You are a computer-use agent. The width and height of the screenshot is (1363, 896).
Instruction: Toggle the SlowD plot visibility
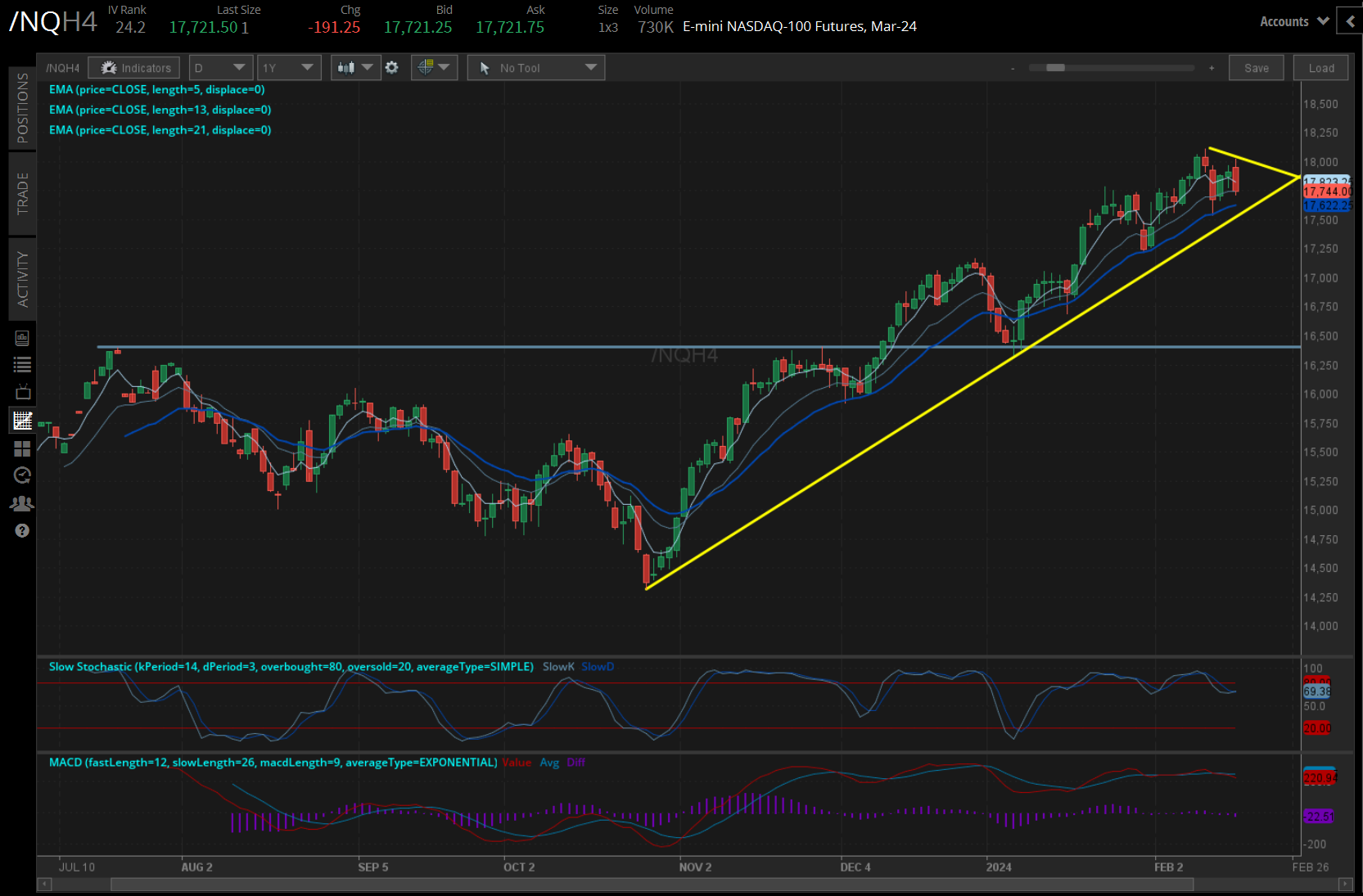[598, 667]
